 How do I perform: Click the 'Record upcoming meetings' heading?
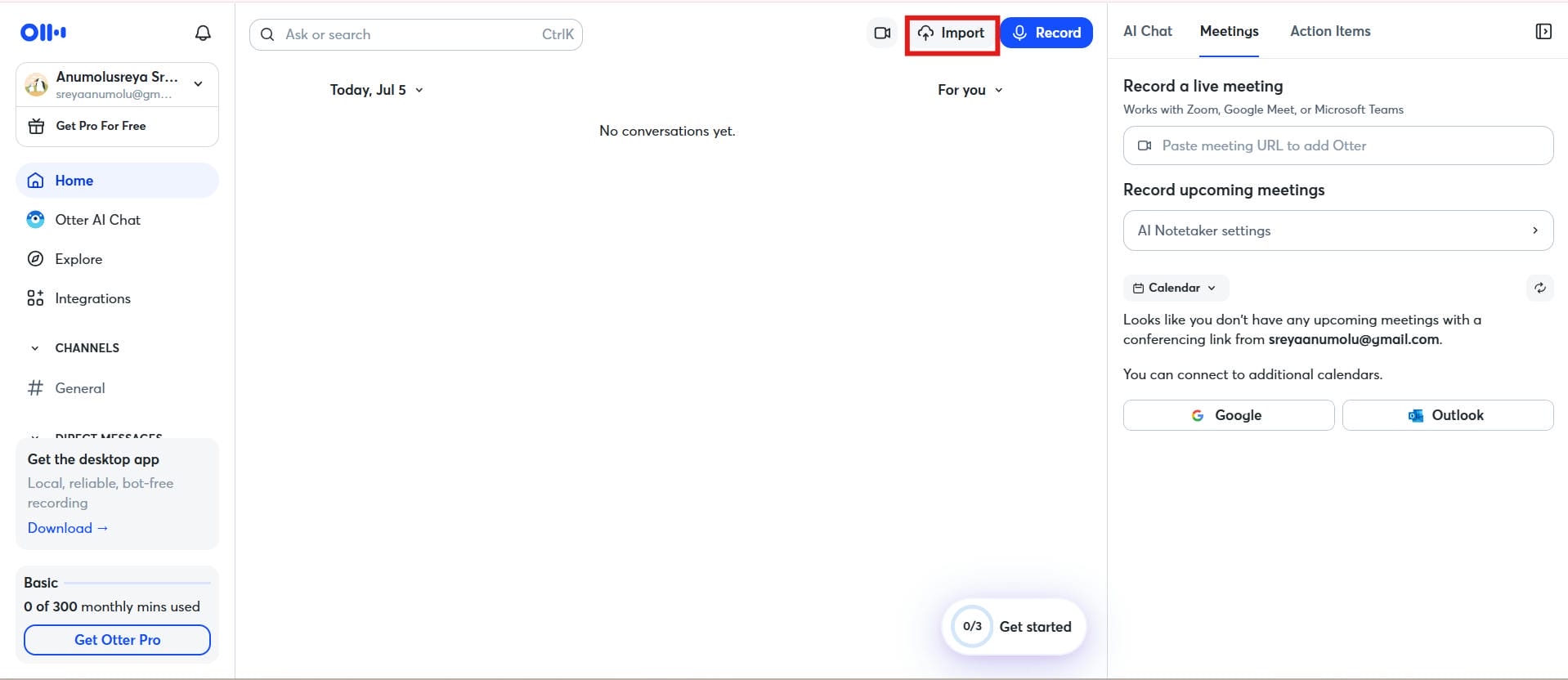click(1224, 190)
